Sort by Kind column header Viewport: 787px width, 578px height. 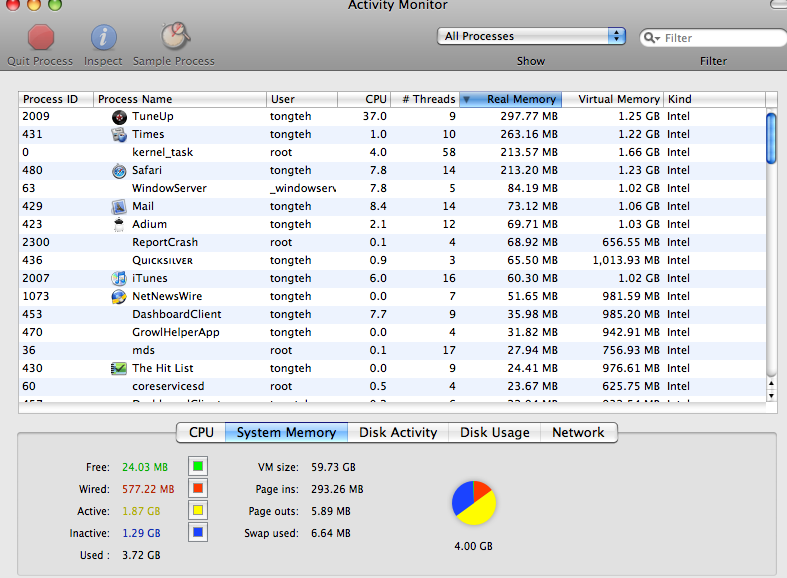714,99
